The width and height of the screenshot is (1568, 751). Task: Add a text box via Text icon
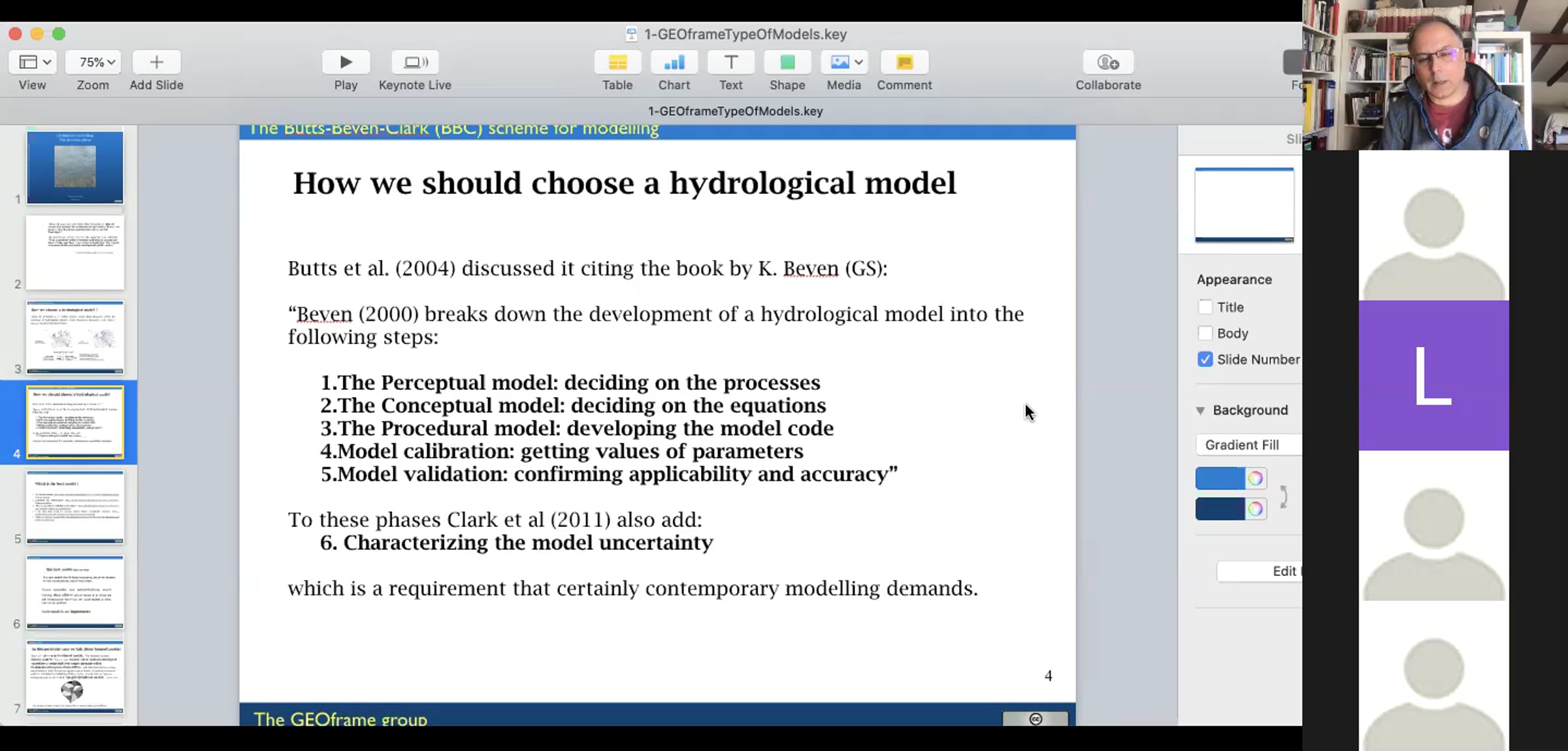point(730,62)
